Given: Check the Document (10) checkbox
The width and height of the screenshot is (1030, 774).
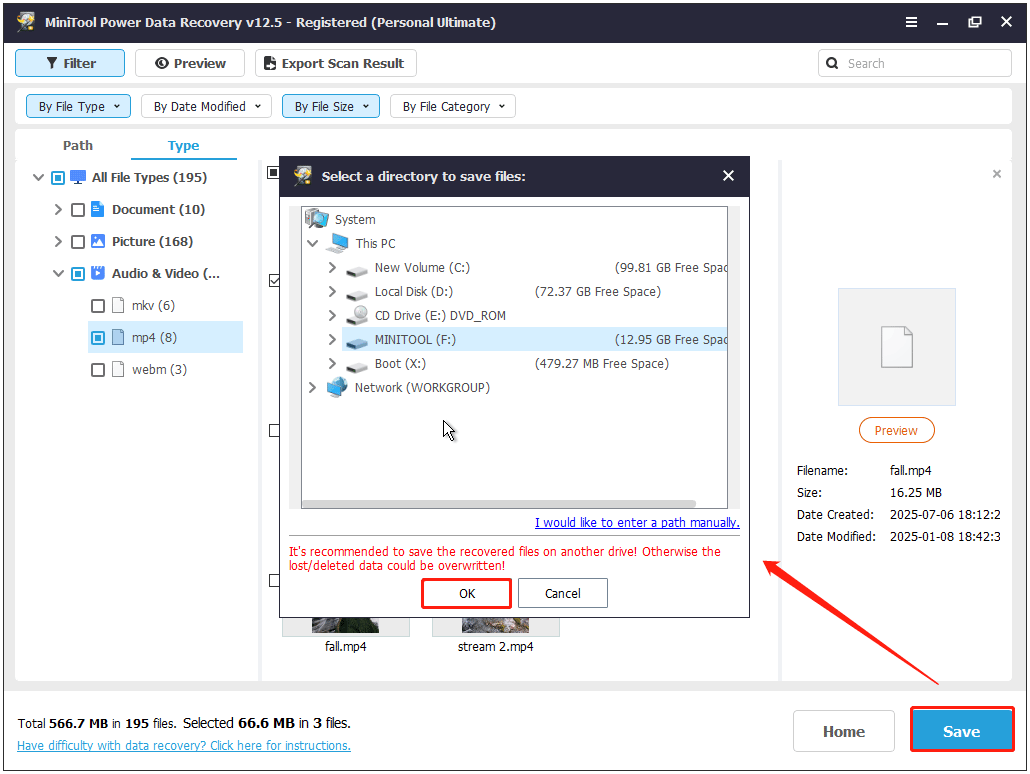Looking at the screenshot, I should point(78,210).
